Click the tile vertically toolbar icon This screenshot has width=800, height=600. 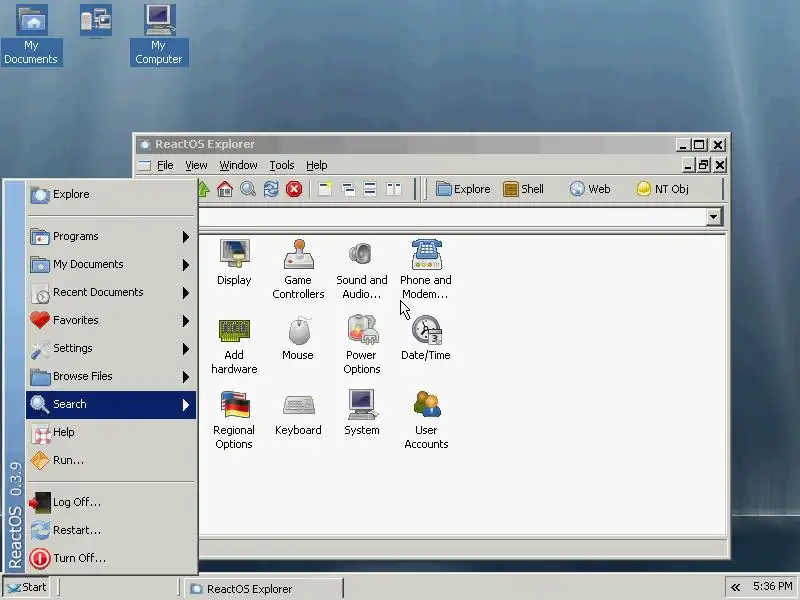393,189
